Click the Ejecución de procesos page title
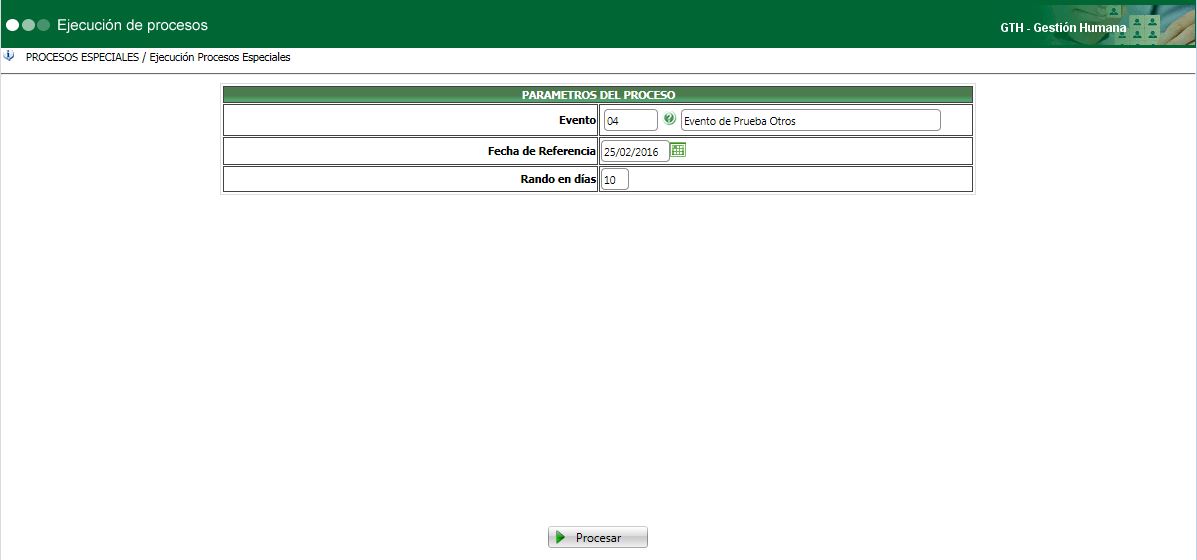Image resolution: width=1197 pixels, height=560 pixels. coord(132,25)
